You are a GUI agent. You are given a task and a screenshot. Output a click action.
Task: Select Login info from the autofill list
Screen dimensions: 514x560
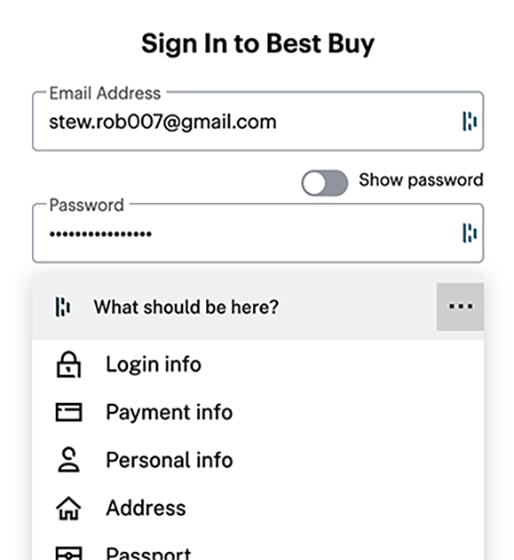[258, 365]
